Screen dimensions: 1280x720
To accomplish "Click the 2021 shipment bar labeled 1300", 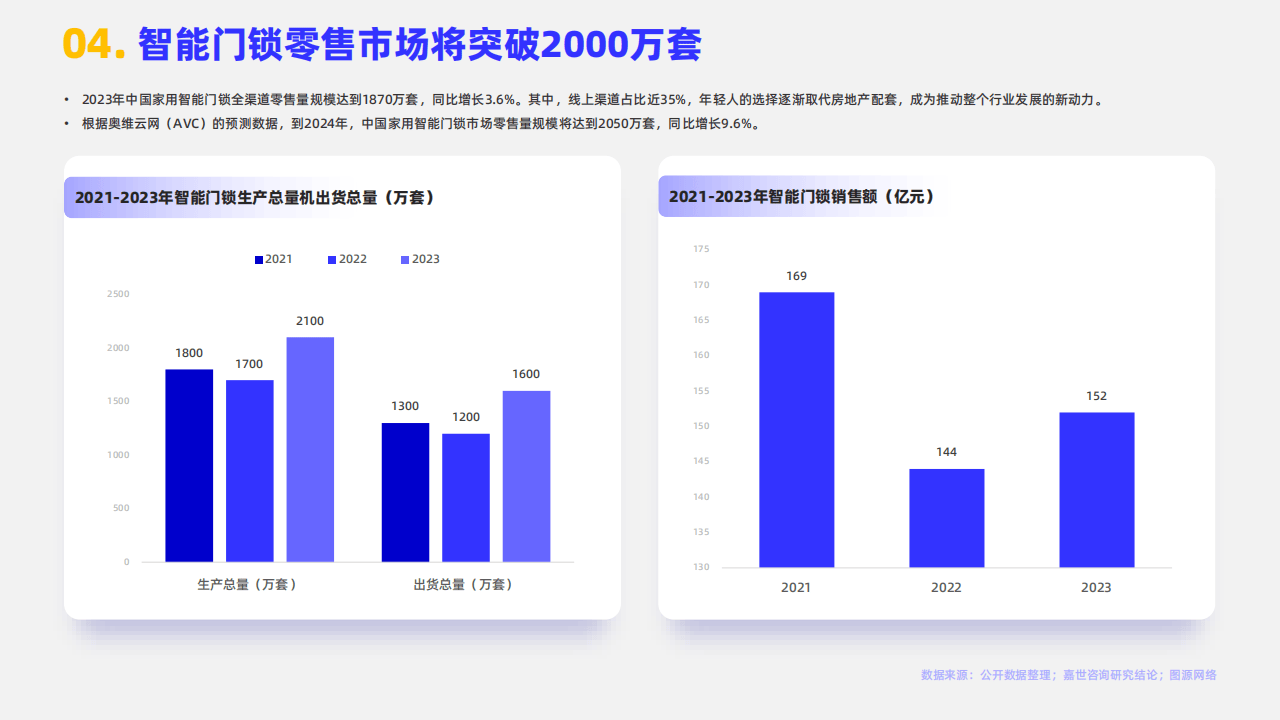I will pyautogui.click(x=405, y=492).
